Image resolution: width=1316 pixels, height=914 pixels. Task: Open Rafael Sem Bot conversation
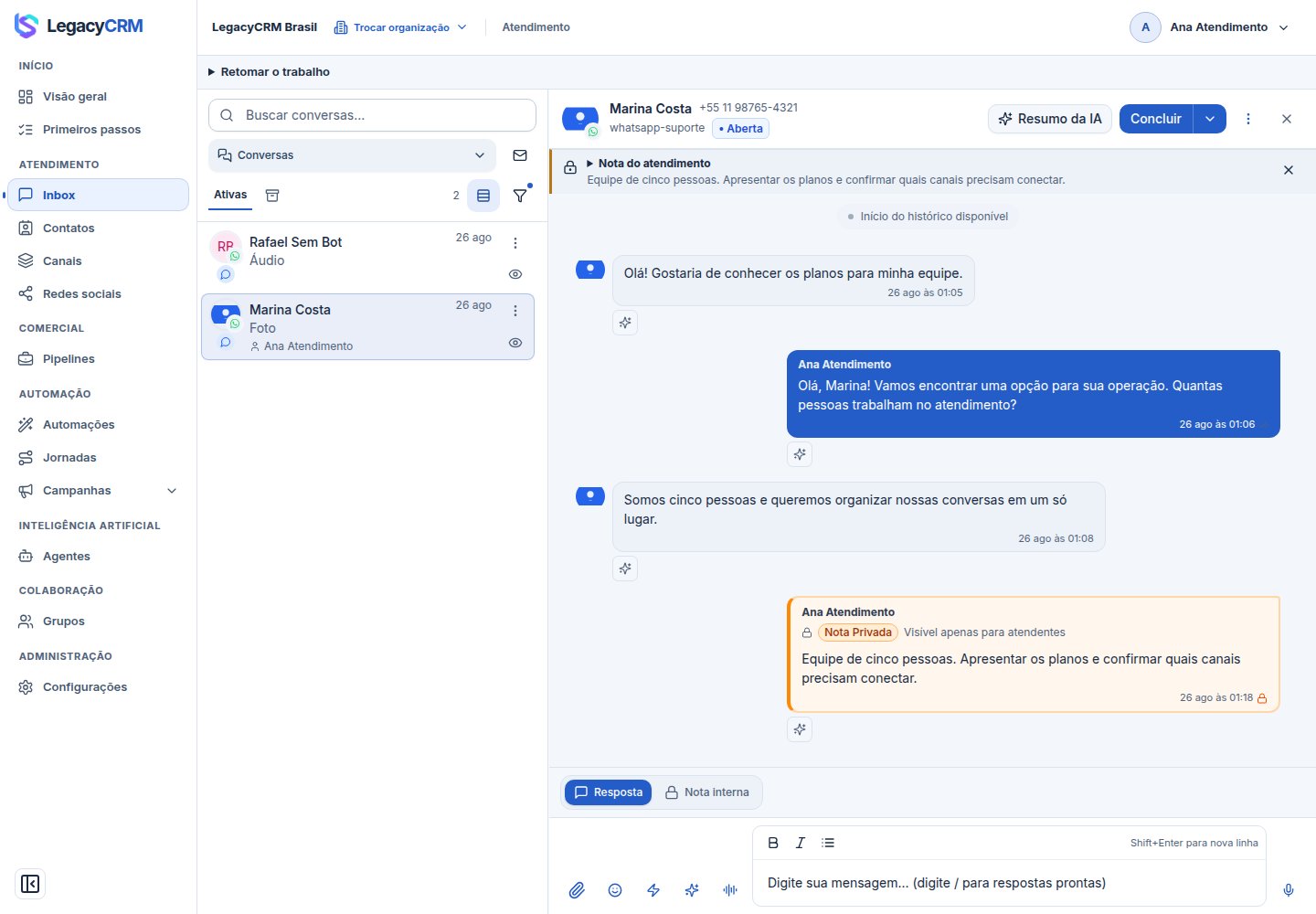(x=367, y=256)
